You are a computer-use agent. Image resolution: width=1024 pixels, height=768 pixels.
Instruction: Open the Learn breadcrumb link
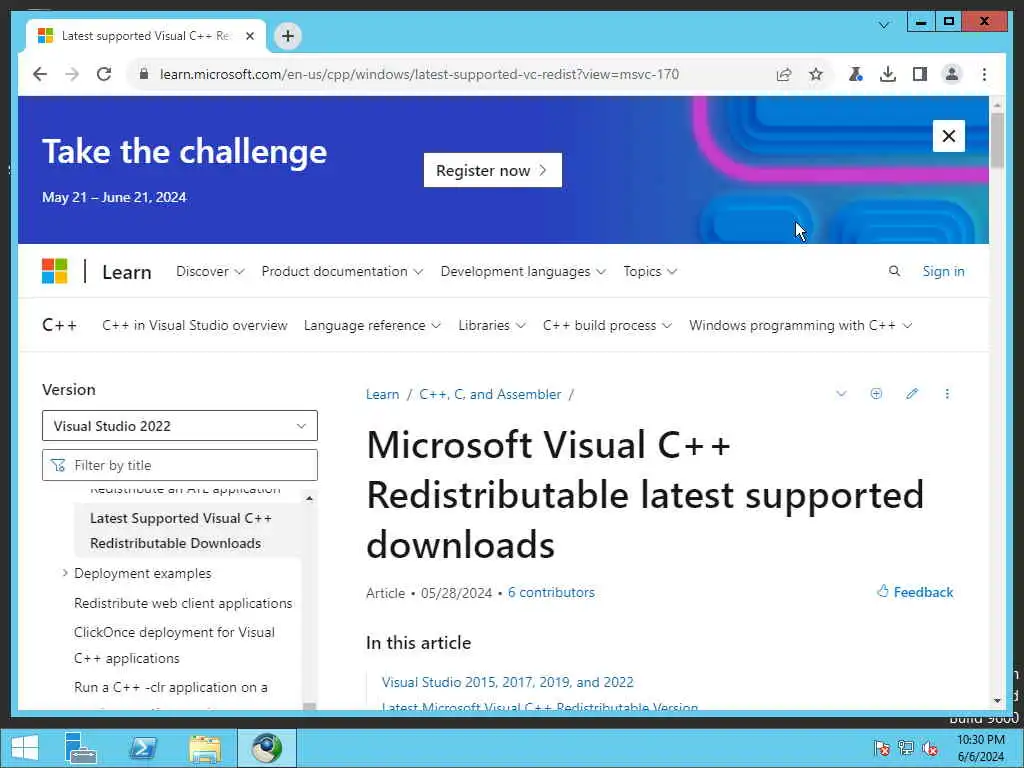pos(382,394)
